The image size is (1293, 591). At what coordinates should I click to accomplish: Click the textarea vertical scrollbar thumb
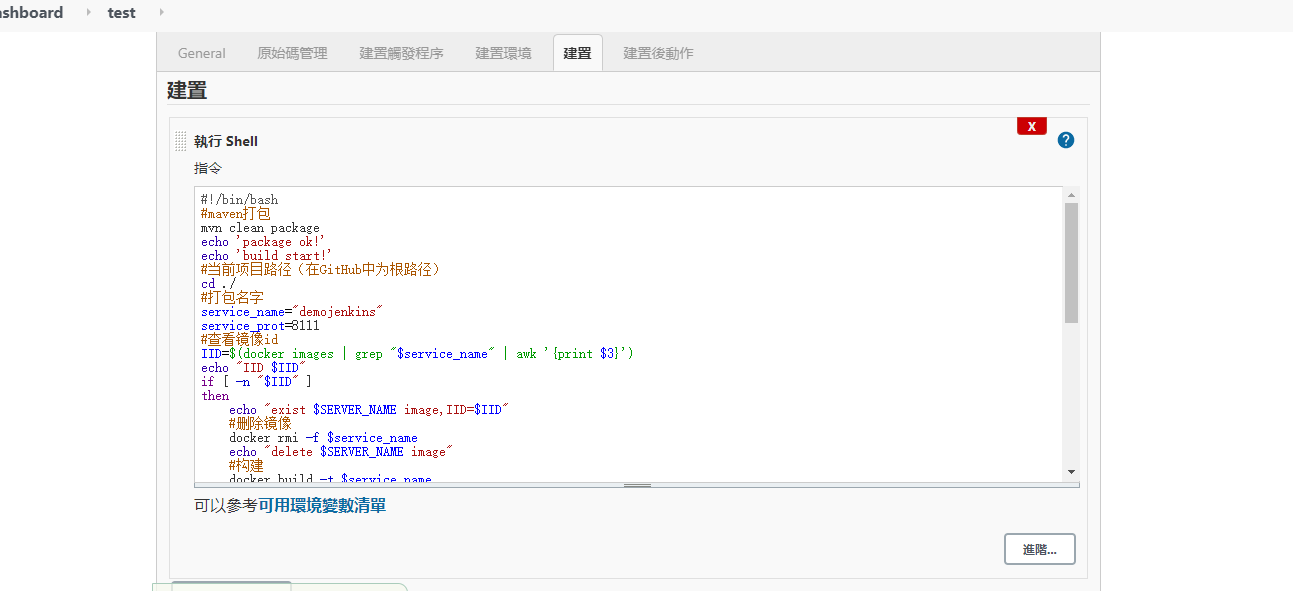1071,262
